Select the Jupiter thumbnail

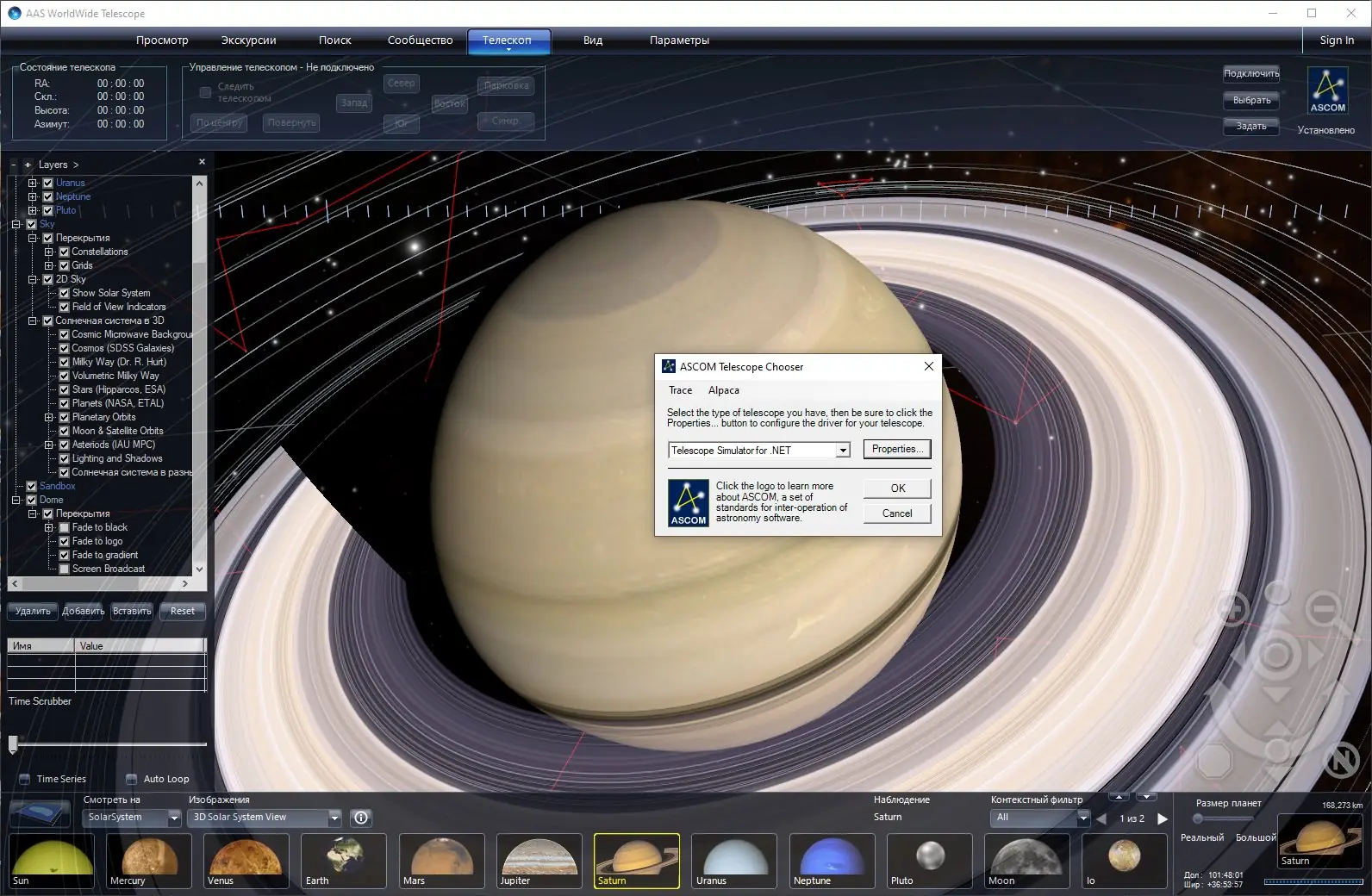click(x=539, y=861)
